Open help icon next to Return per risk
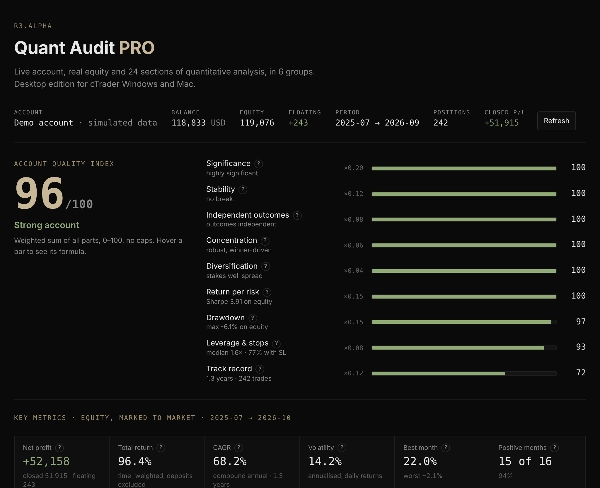 tap(267, 292)
